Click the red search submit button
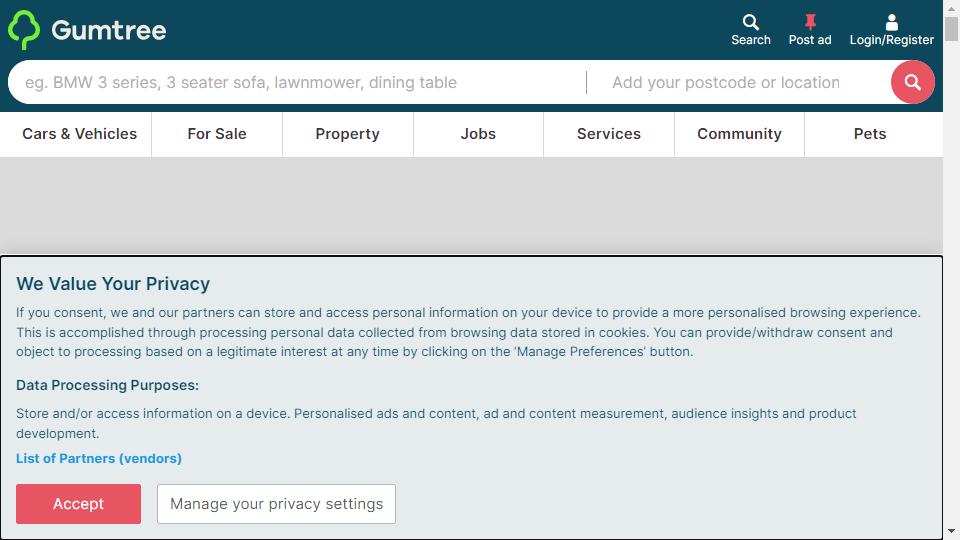This screenshot has width=960, height=540. point(912,82)
